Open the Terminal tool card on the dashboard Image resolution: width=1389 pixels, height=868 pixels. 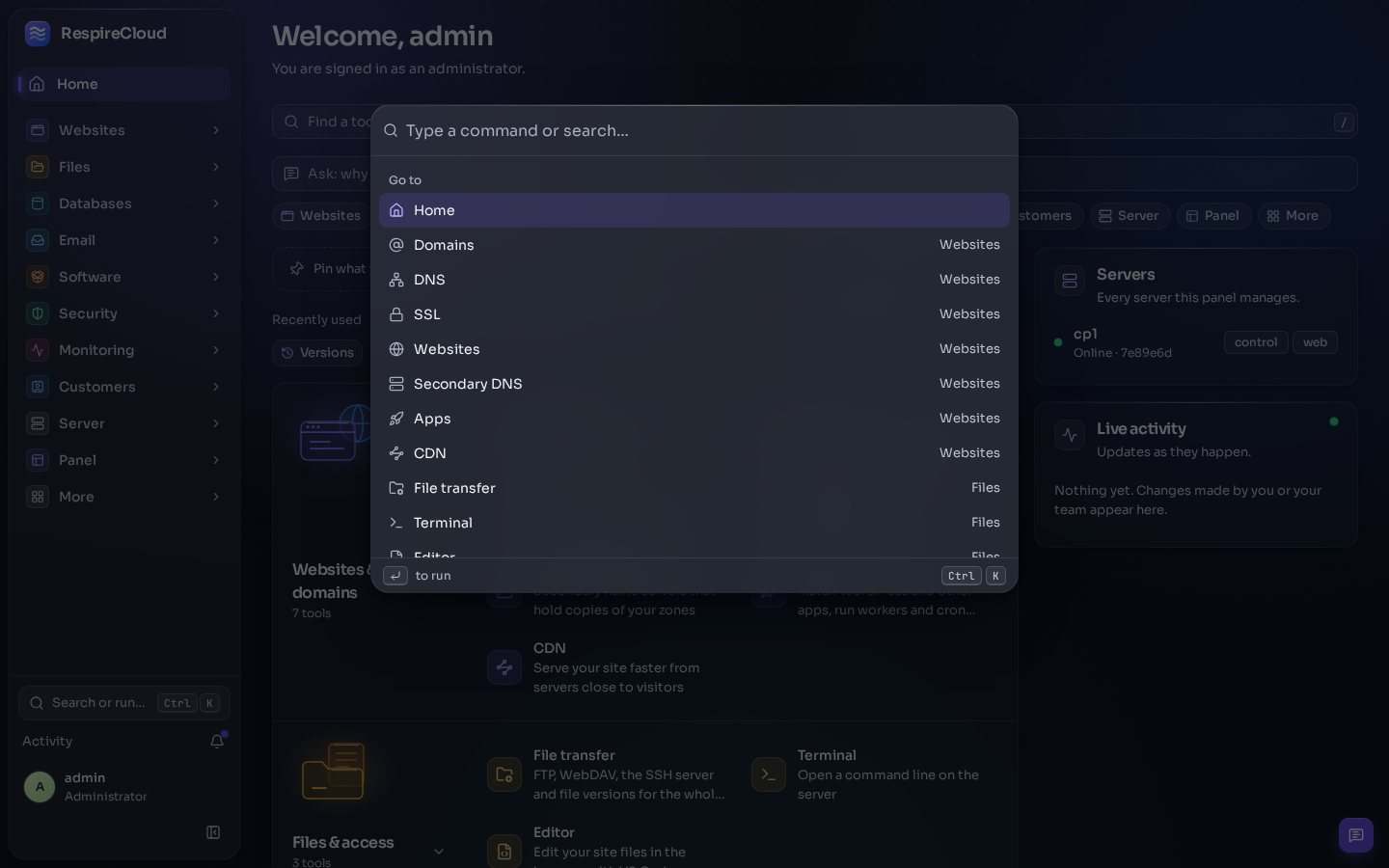point(872,774)
